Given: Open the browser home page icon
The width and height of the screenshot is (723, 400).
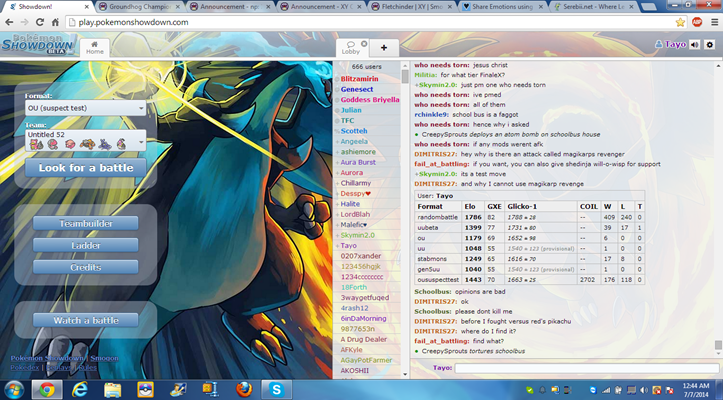Looking at the screenshot, I should point(55,22).
